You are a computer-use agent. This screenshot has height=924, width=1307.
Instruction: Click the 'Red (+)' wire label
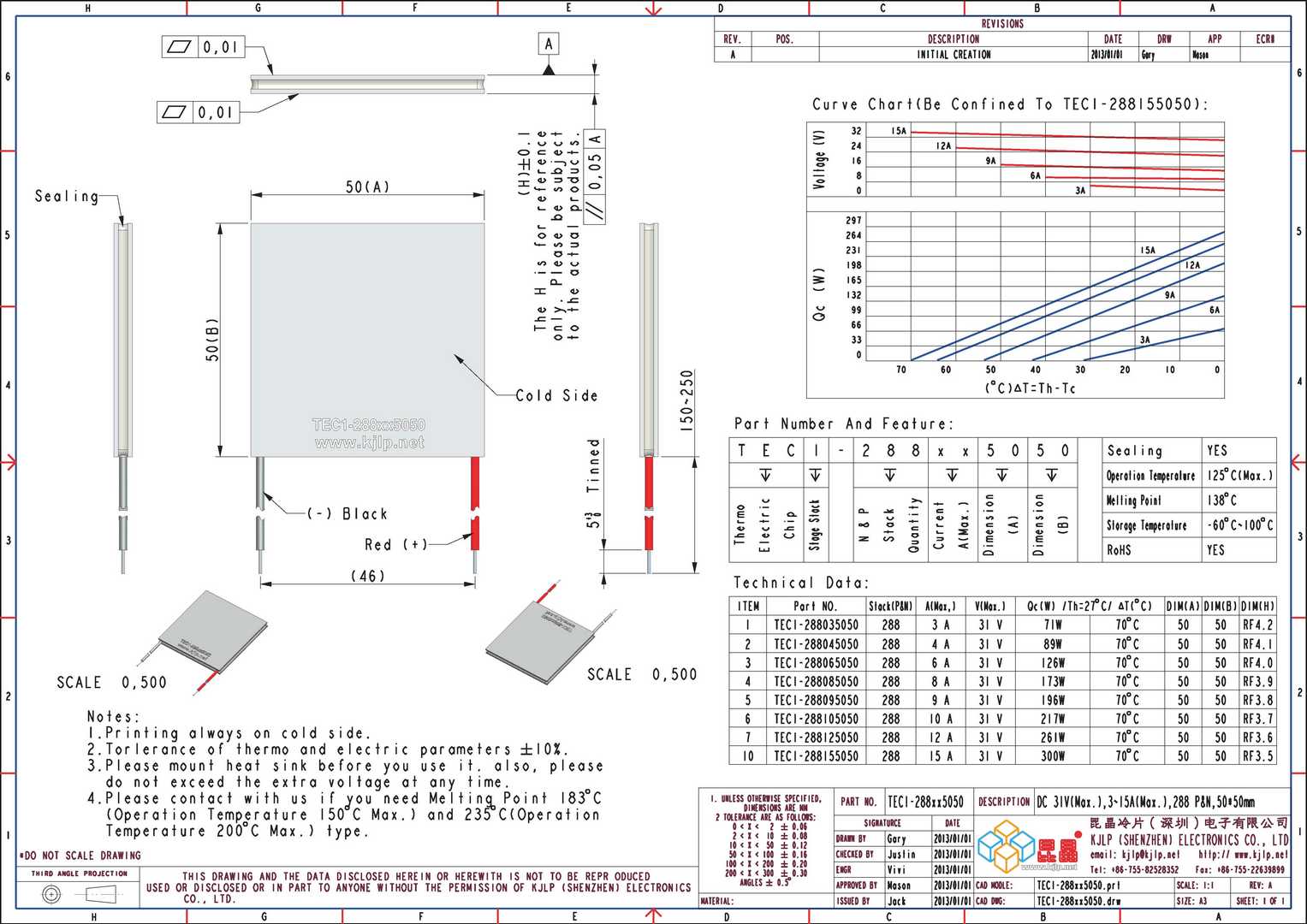(x=395, y=544)
